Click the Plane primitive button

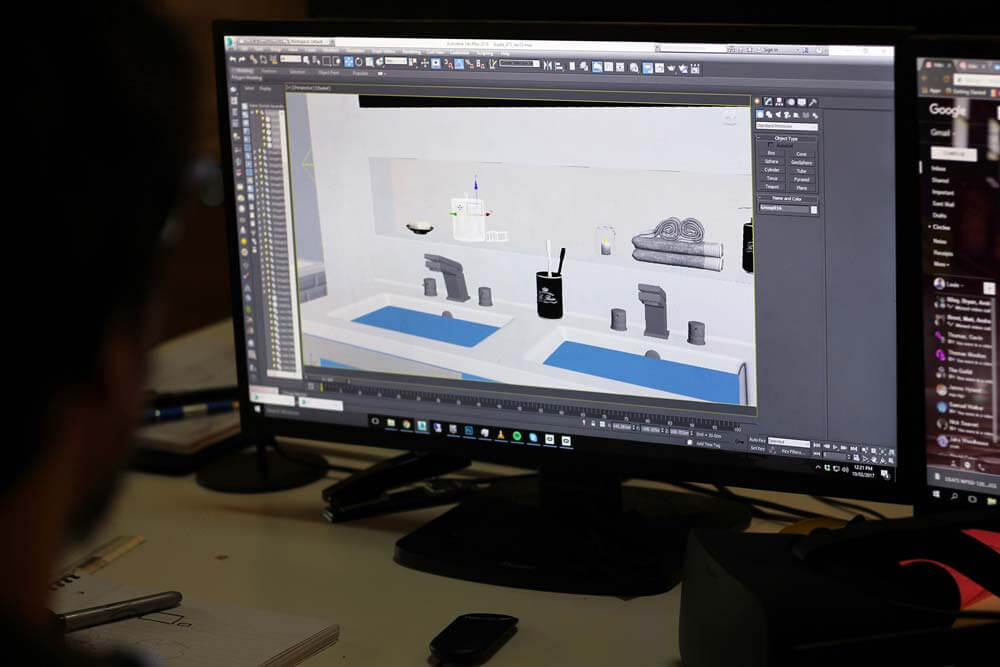(802, 188)
